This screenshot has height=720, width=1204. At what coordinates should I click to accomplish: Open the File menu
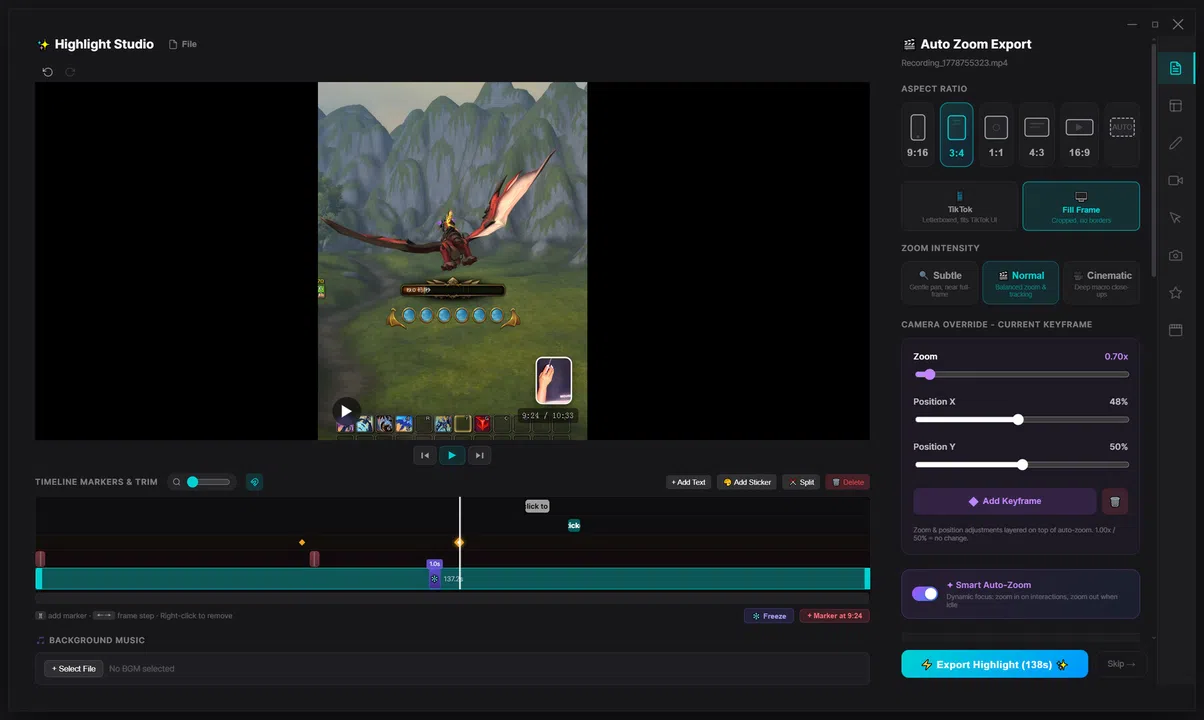pos(183,44)
